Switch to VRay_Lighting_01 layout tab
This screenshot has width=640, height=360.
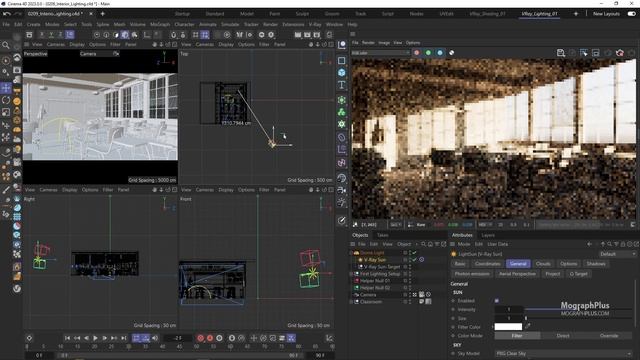click(539, 13)
